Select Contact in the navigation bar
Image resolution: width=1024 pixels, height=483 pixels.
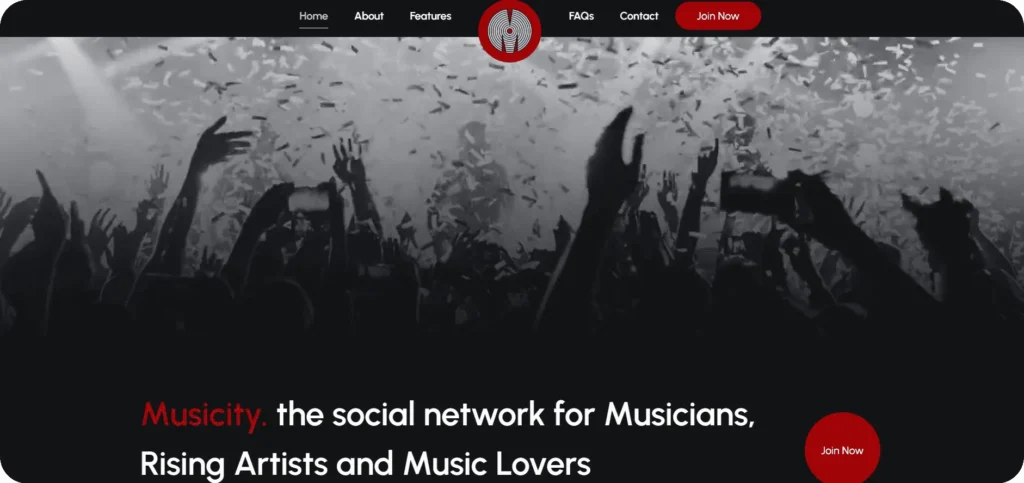(x=639, y=16)
